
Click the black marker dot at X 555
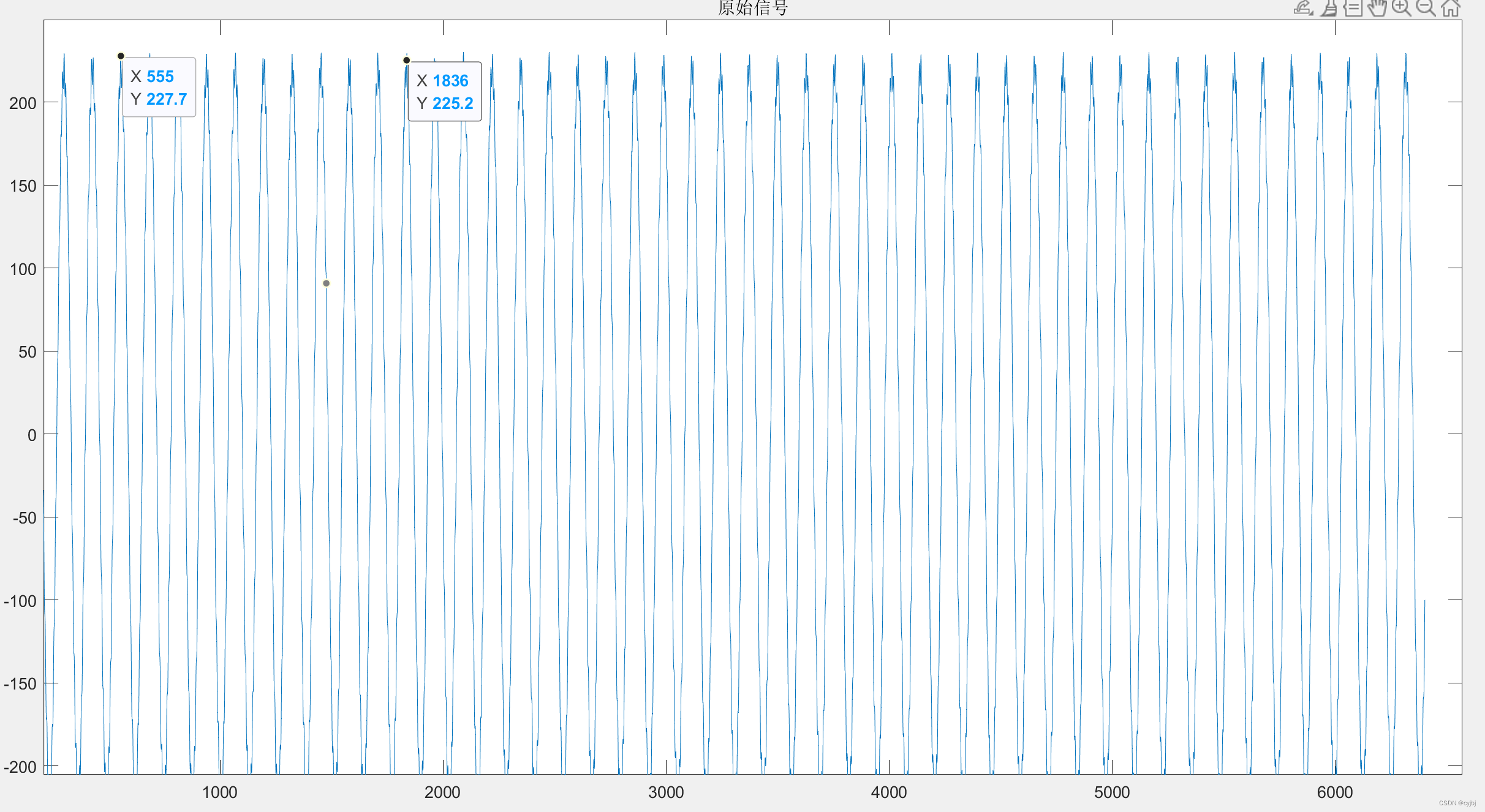click(x=121, y=56)
